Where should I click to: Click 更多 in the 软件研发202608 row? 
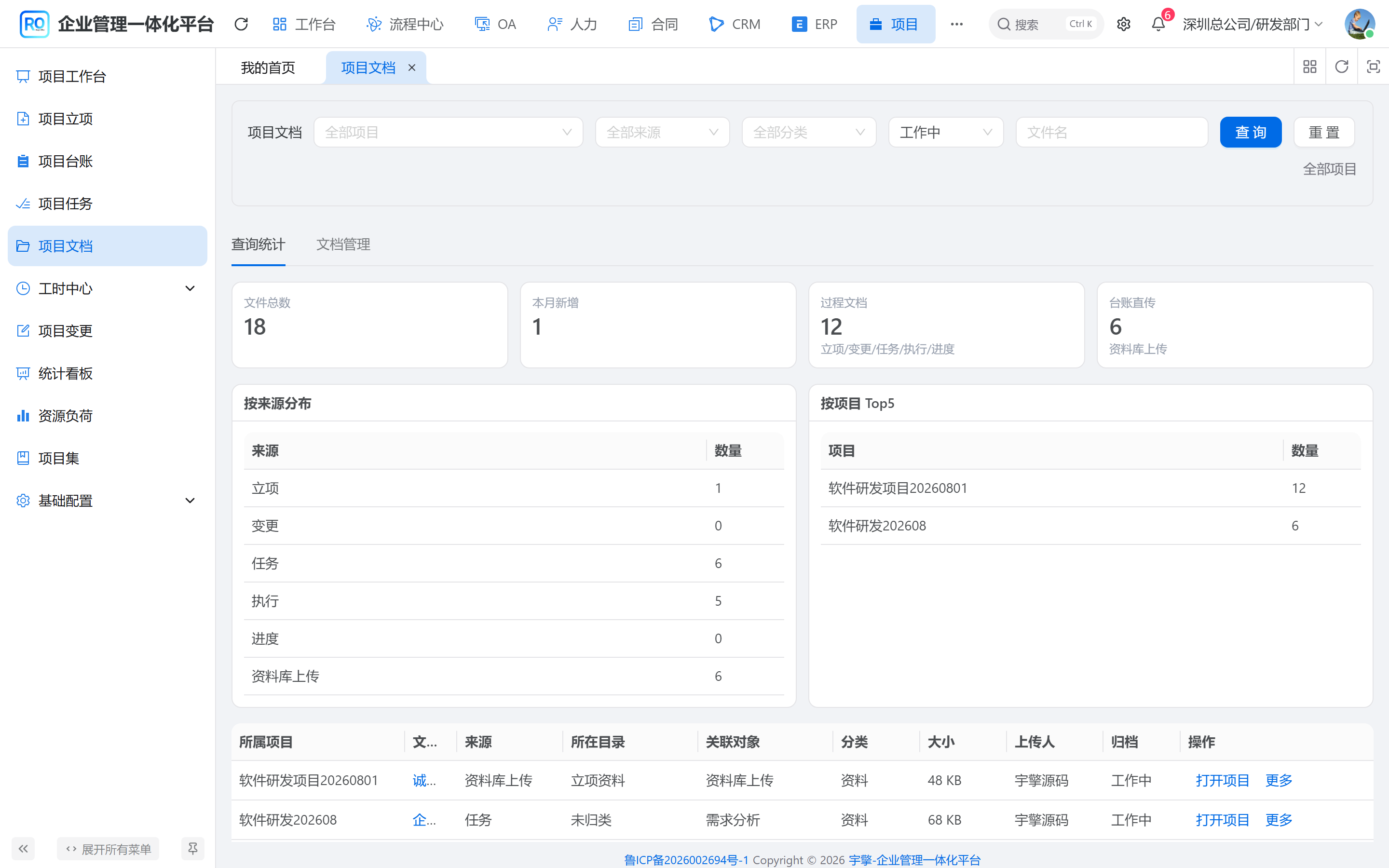click(x=1279, y=820)
